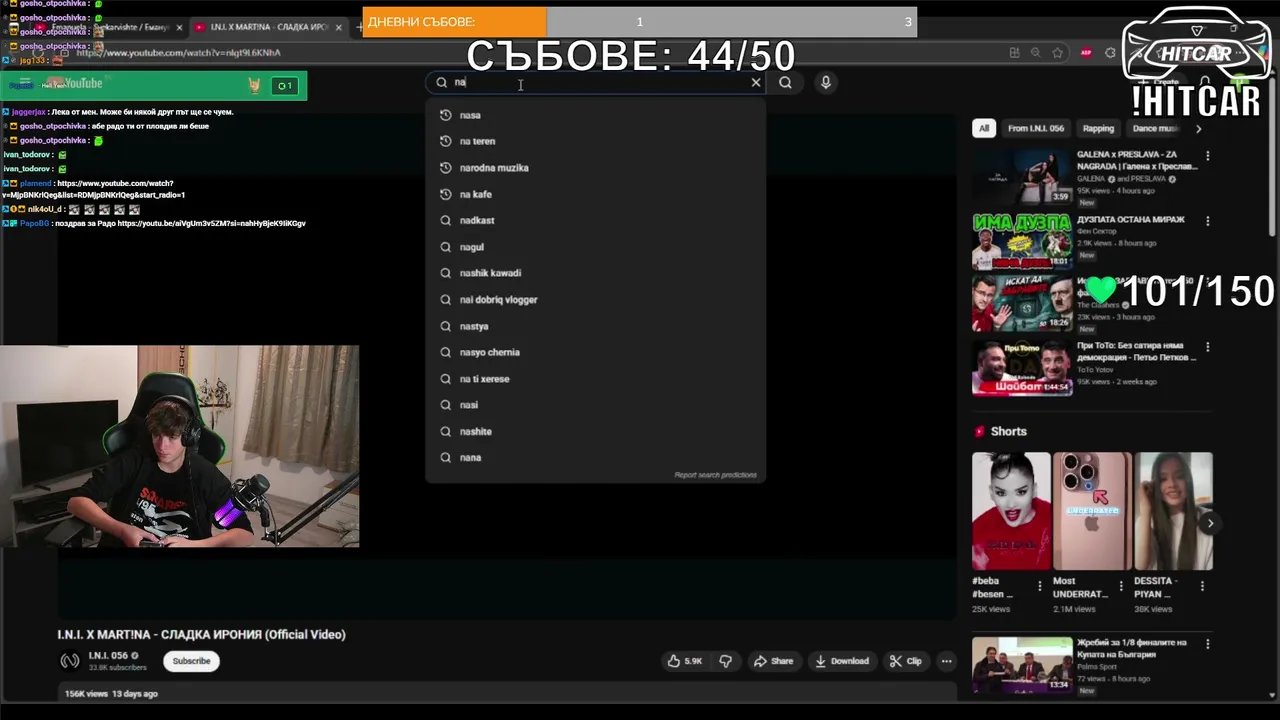Select 'na ti xerese' suggestion

pos(595,379)
